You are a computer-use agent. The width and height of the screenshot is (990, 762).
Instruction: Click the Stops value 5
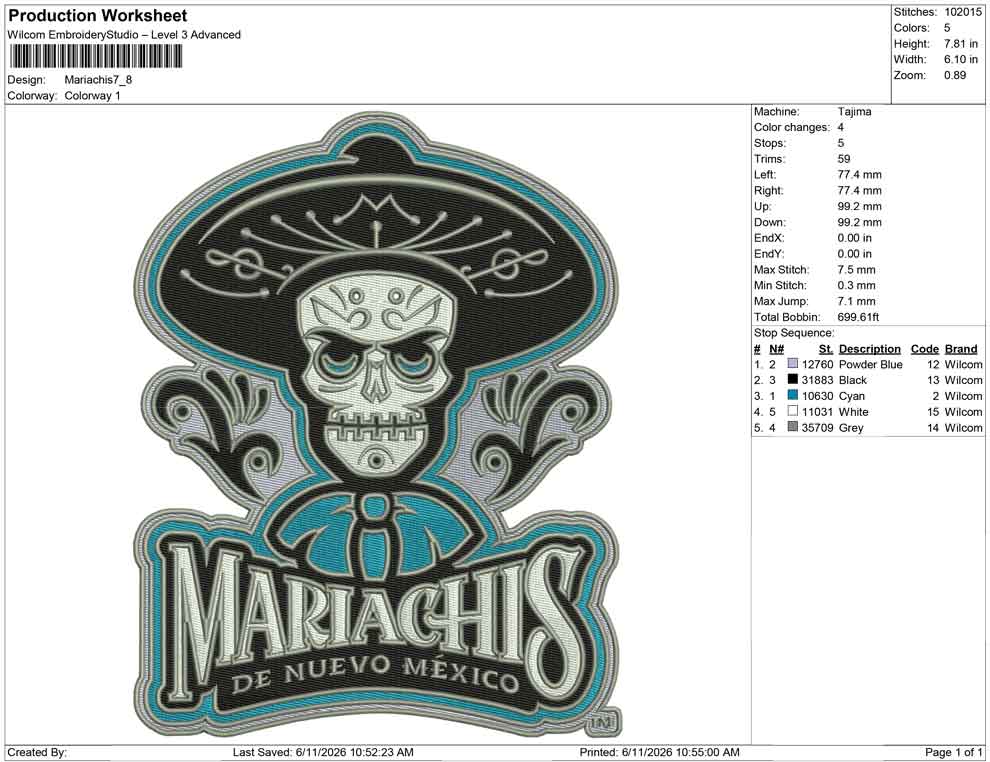[x=841, y=143]
